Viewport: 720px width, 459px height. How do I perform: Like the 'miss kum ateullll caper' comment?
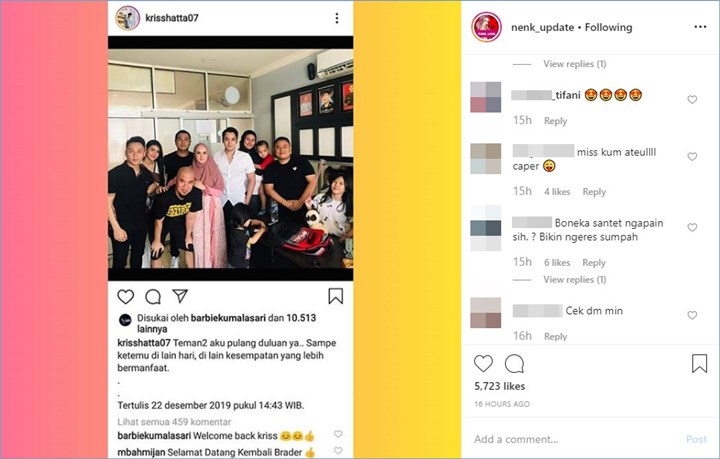click(692, 157)
